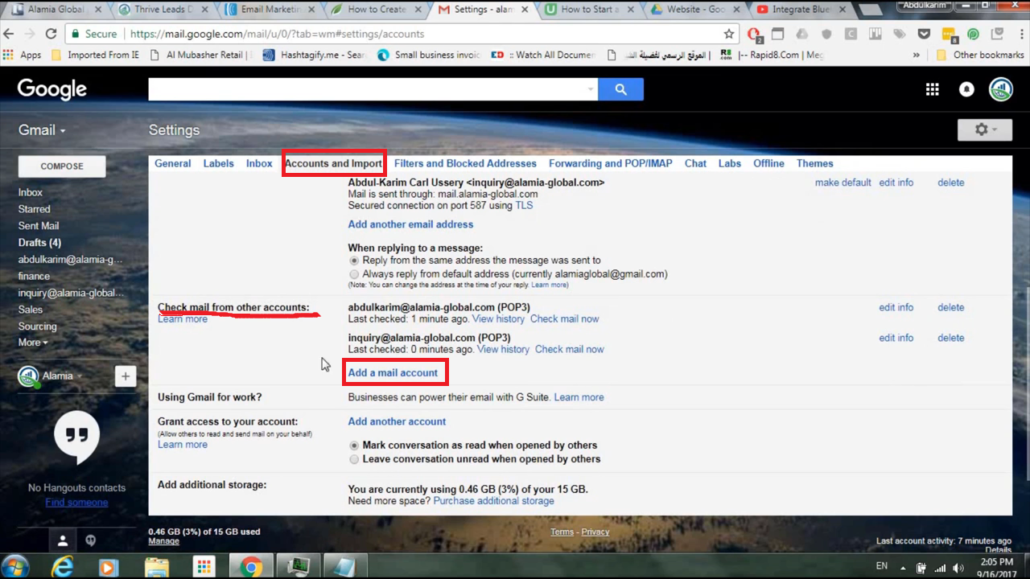Screen dimensions: 1030x579
Task: Open the Google notifications bell icon
Action: (966, 89)
